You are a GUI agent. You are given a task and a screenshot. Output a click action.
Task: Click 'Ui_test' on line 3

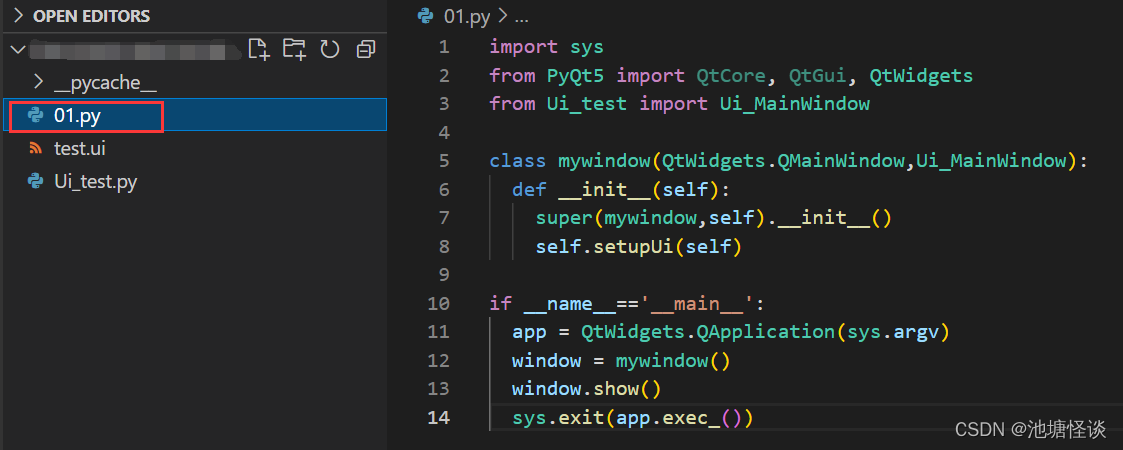(x=587, y=105)
